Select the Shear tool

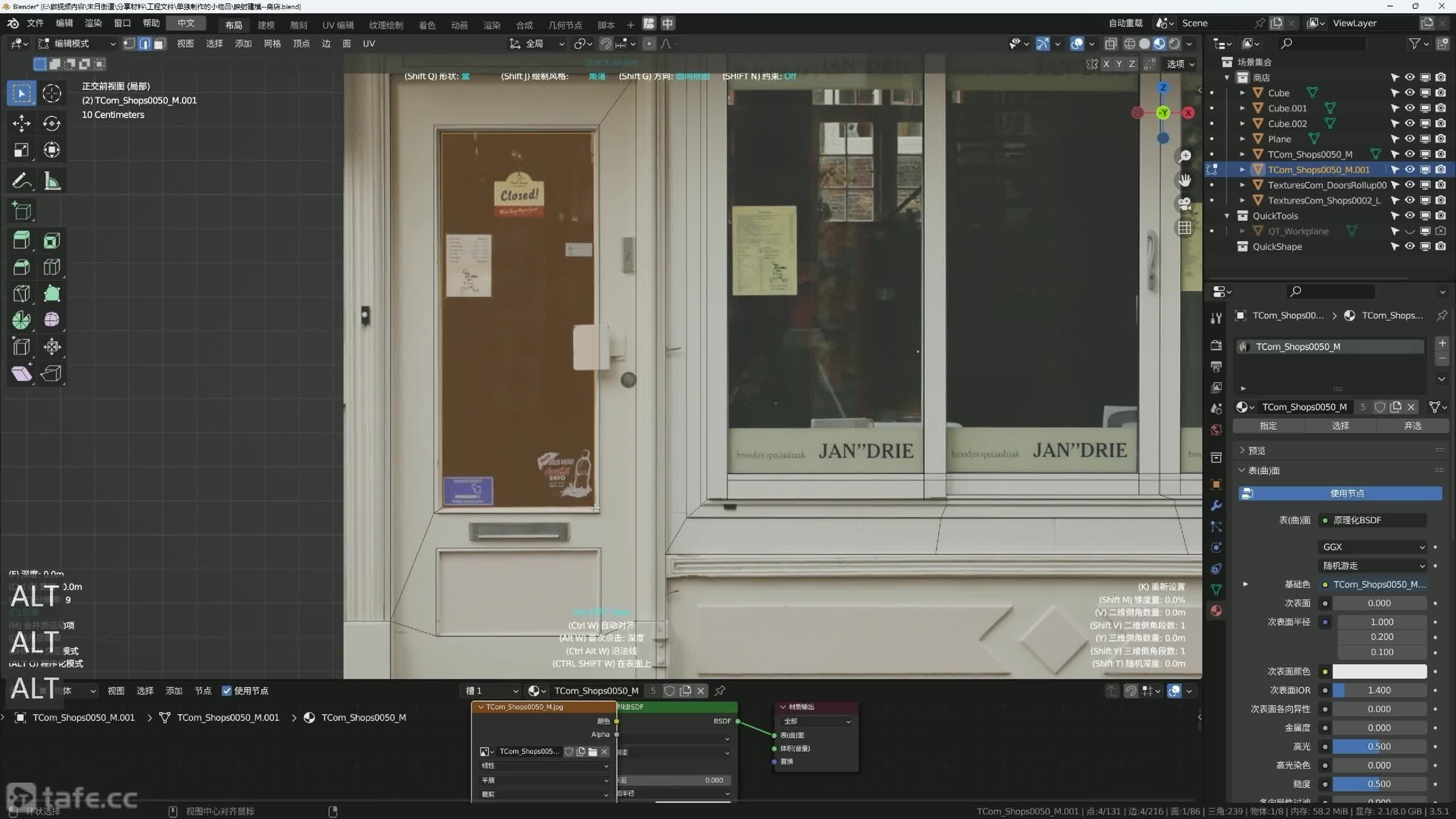coord(22,374)
